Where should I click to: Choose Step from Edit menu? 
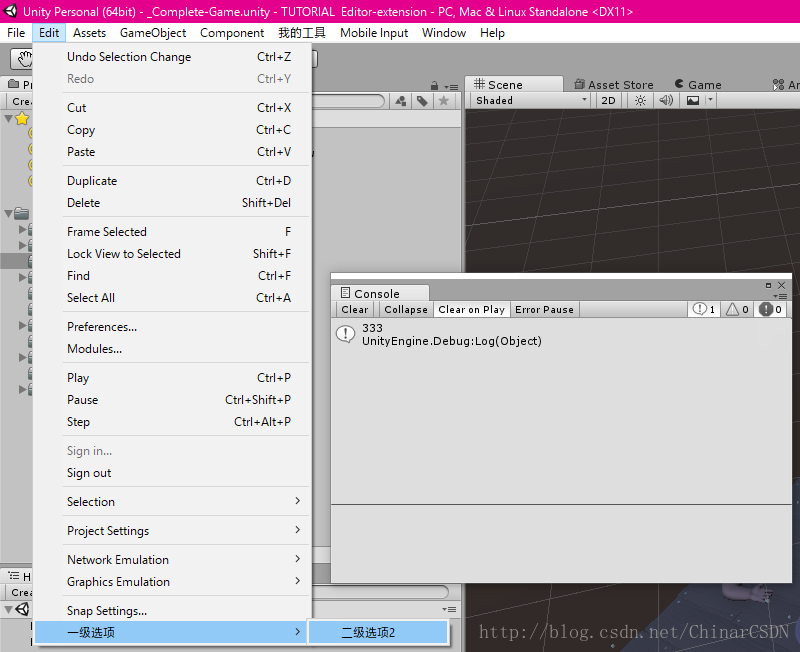172,421
